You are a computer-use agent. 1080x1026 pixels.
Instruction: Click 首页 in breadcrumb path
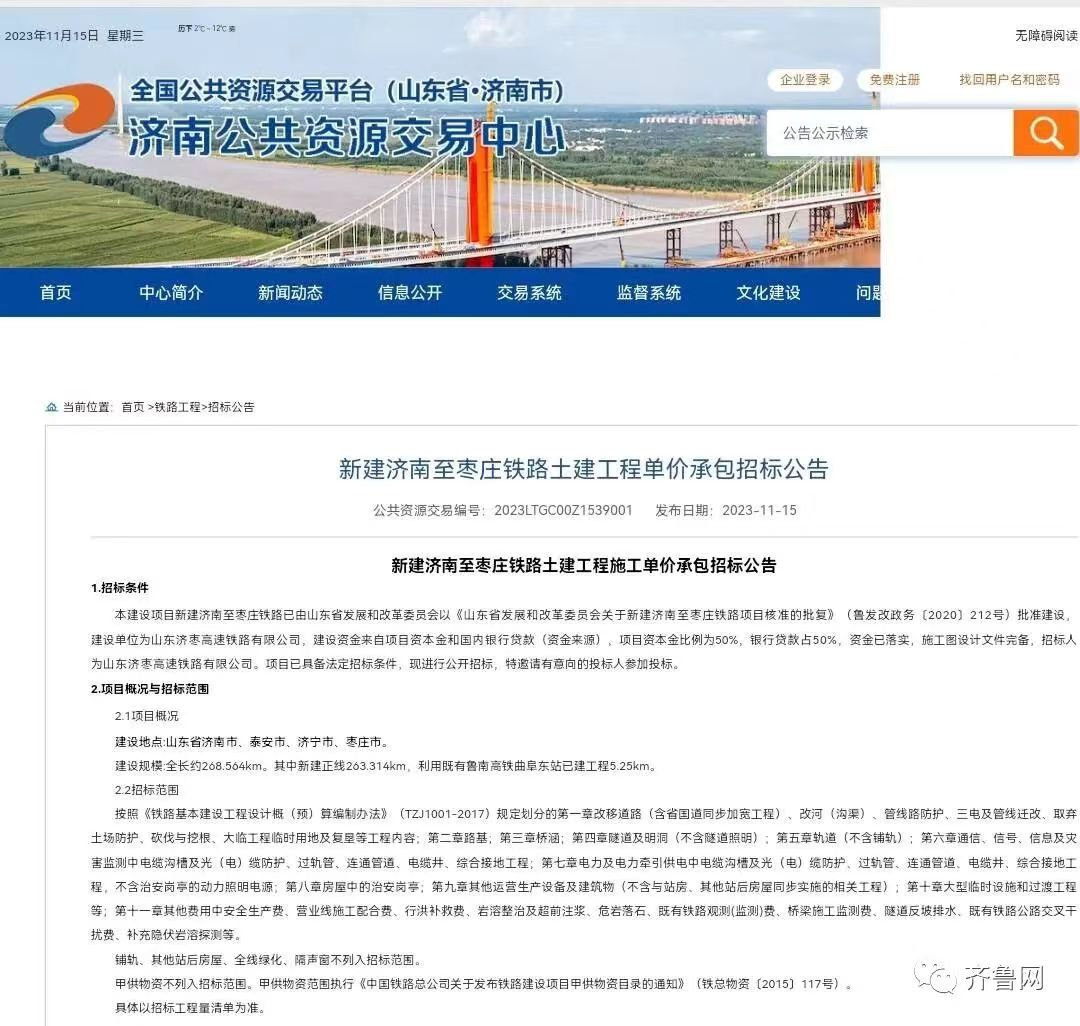pos(133,408)
